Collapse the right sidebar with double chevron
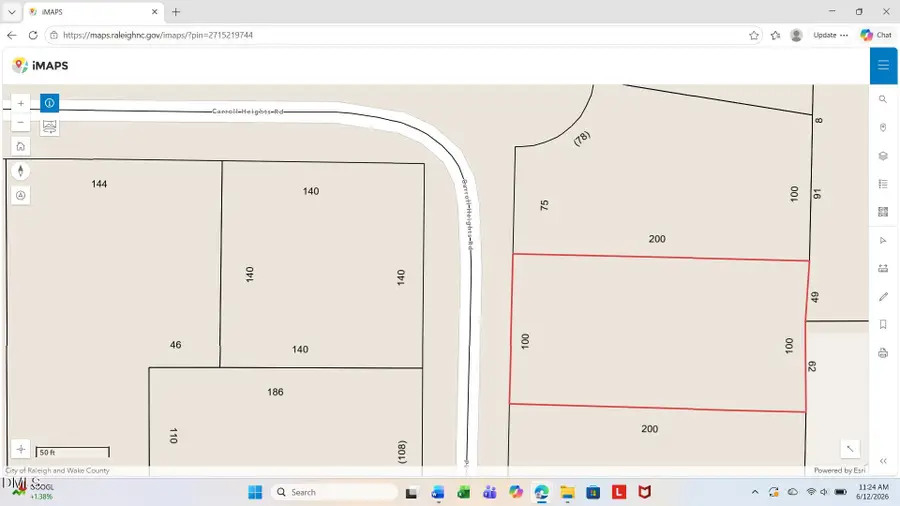The image size is (900, 506). 883,461
